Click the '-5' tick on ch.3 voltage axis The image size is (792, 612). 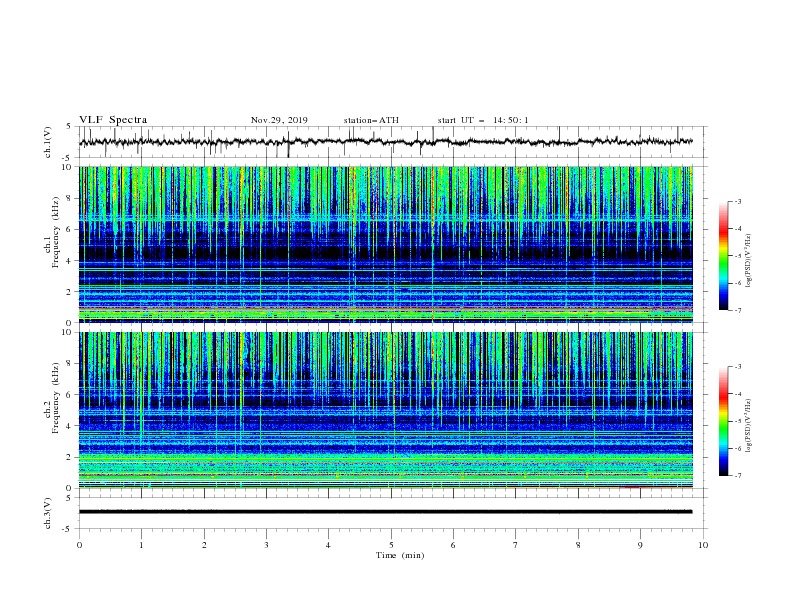tap(68, 529)
